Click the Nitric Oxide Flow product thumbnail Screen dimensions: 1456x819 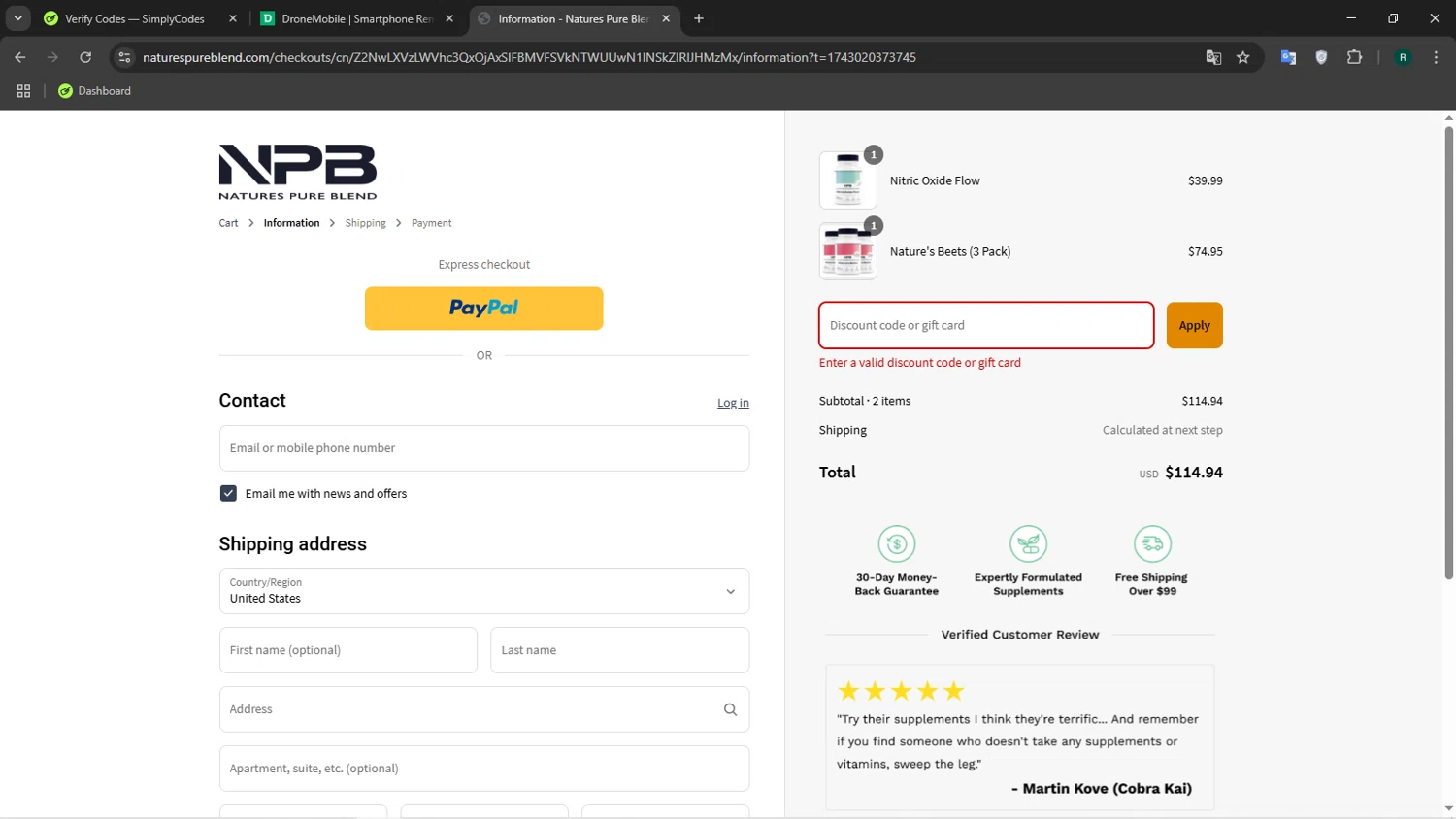click(847, 180)
